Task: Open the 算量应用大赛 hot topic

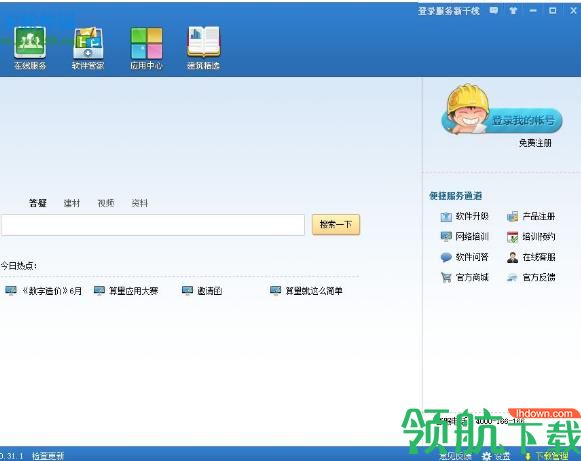Action: 133,291
